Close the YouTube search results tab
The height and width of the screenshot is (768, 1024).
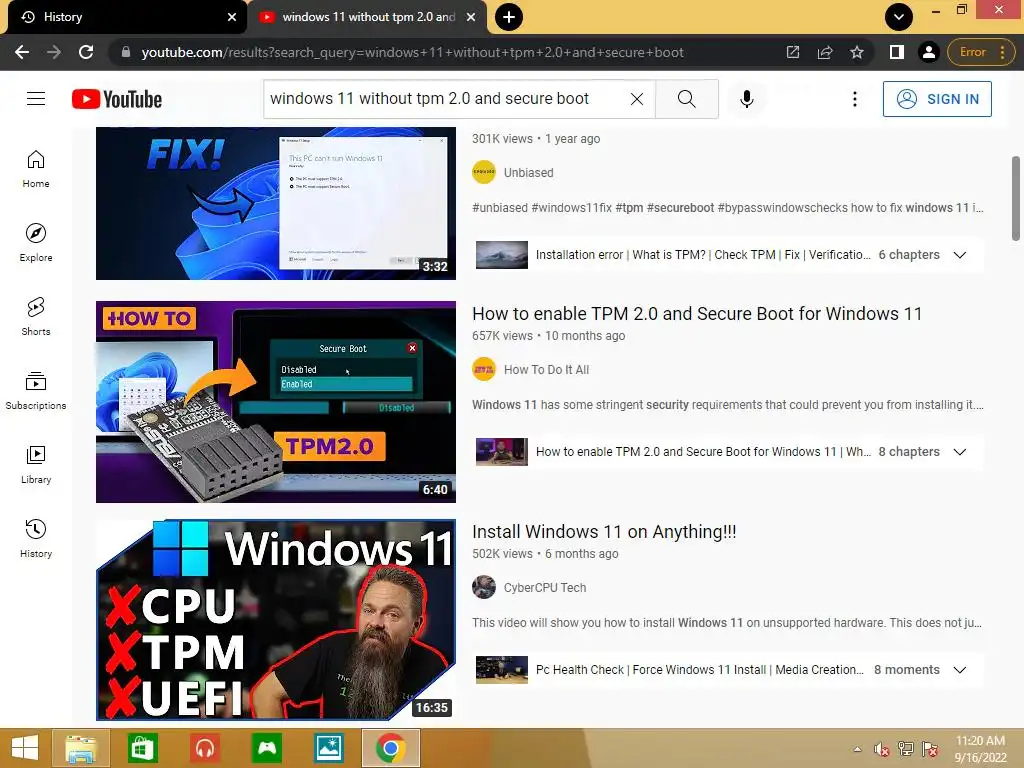coord(471,17)
